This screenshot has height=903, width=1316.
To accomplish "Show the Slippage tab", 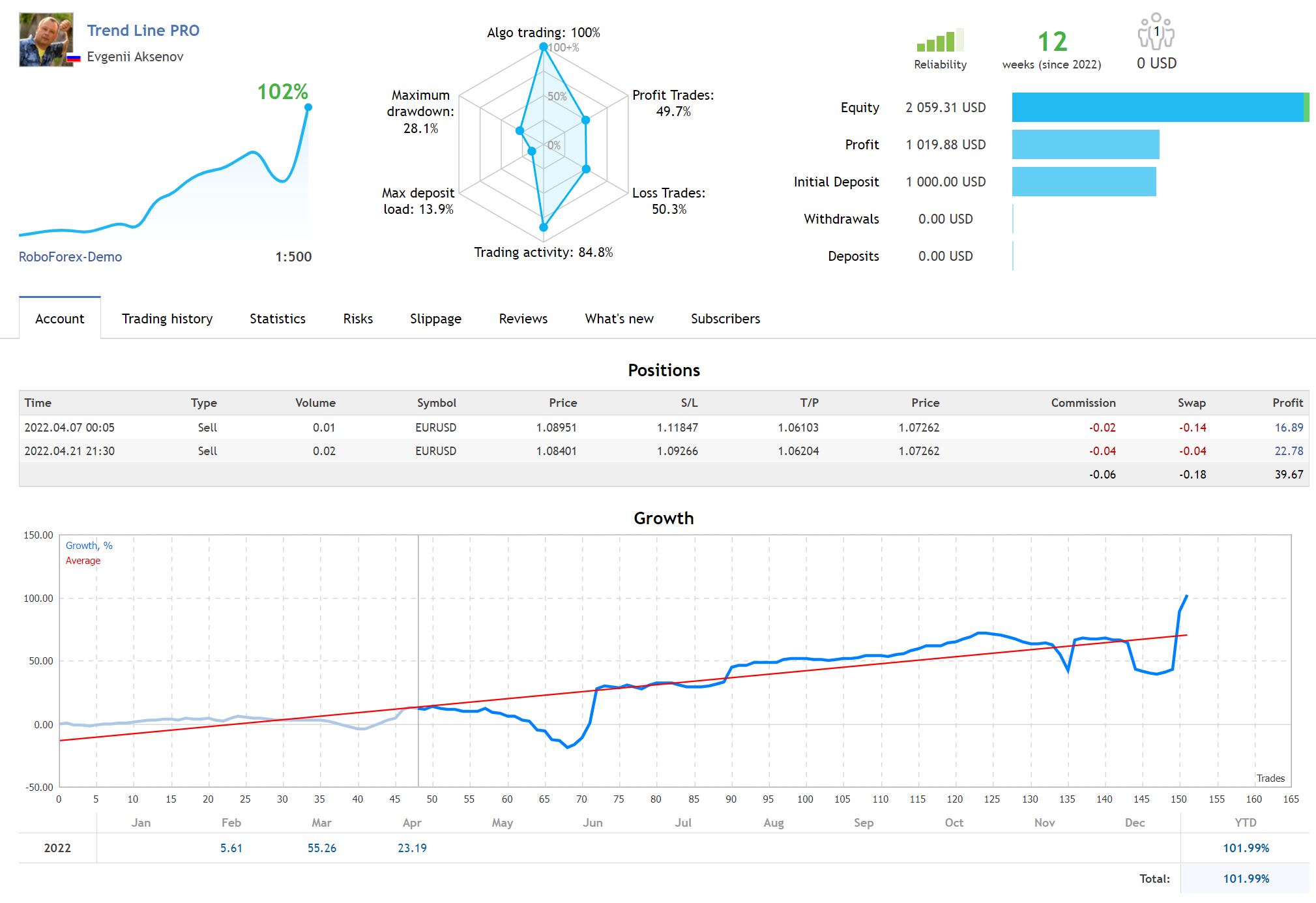I will click(x=435, y=319).
